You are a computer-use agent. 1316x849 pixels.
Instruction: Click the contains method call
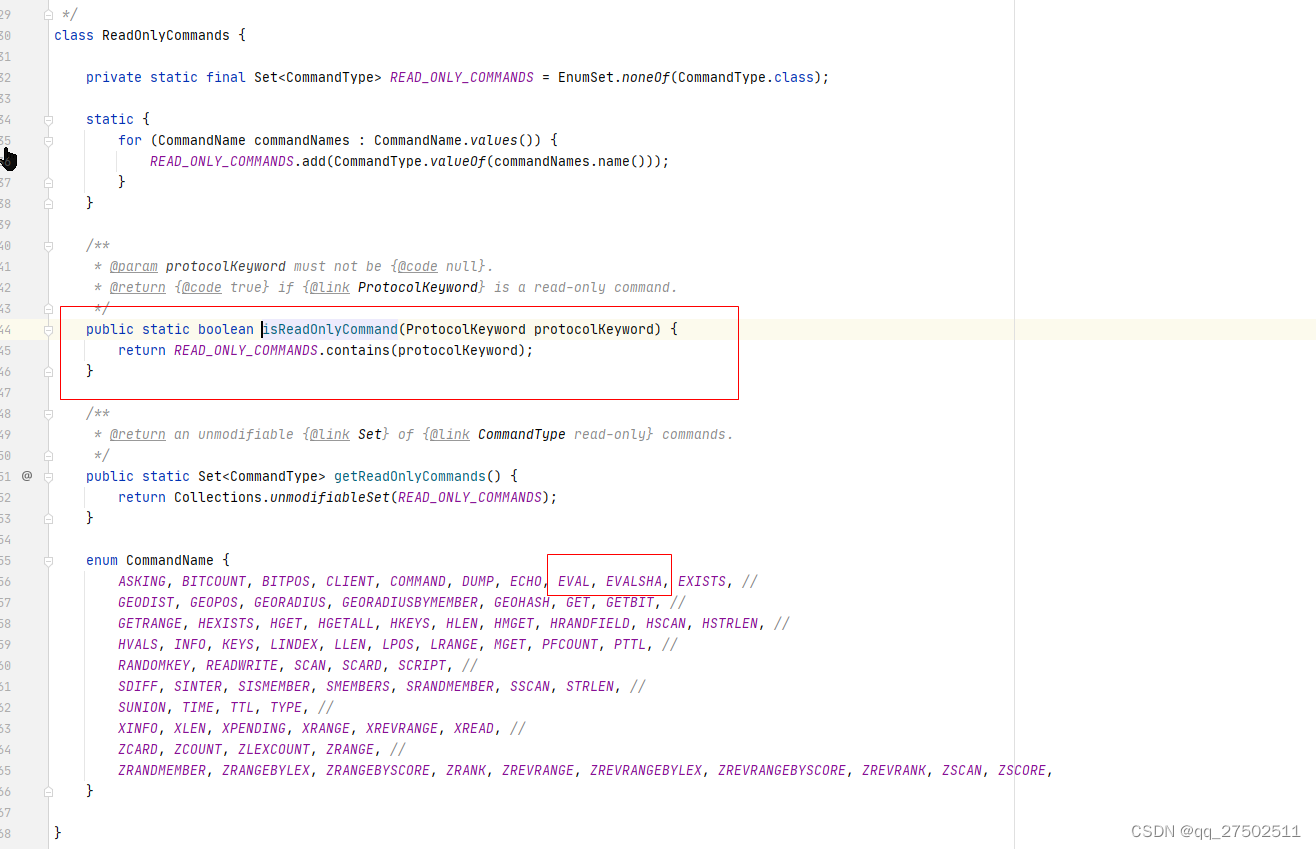click(358, 350)
